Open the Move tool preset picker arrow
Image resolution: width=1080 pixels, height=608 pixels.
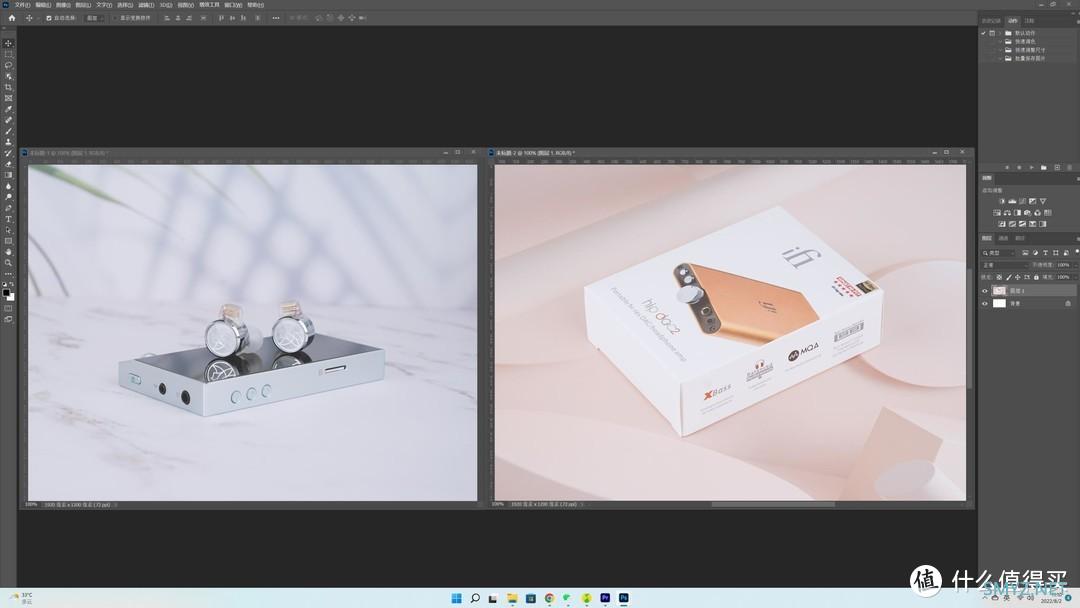[x=37, y=18]
